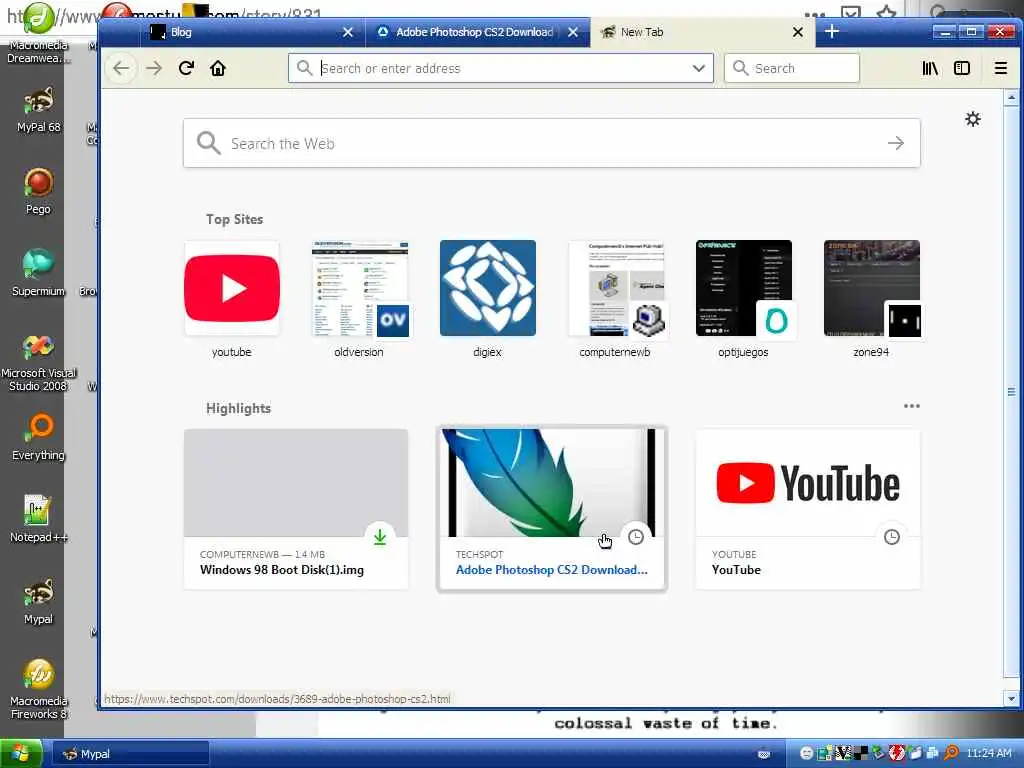This screenshot has height=768, width=1024.
Task: Open New Tab preferences gear
Action: (x=973, y=119)
